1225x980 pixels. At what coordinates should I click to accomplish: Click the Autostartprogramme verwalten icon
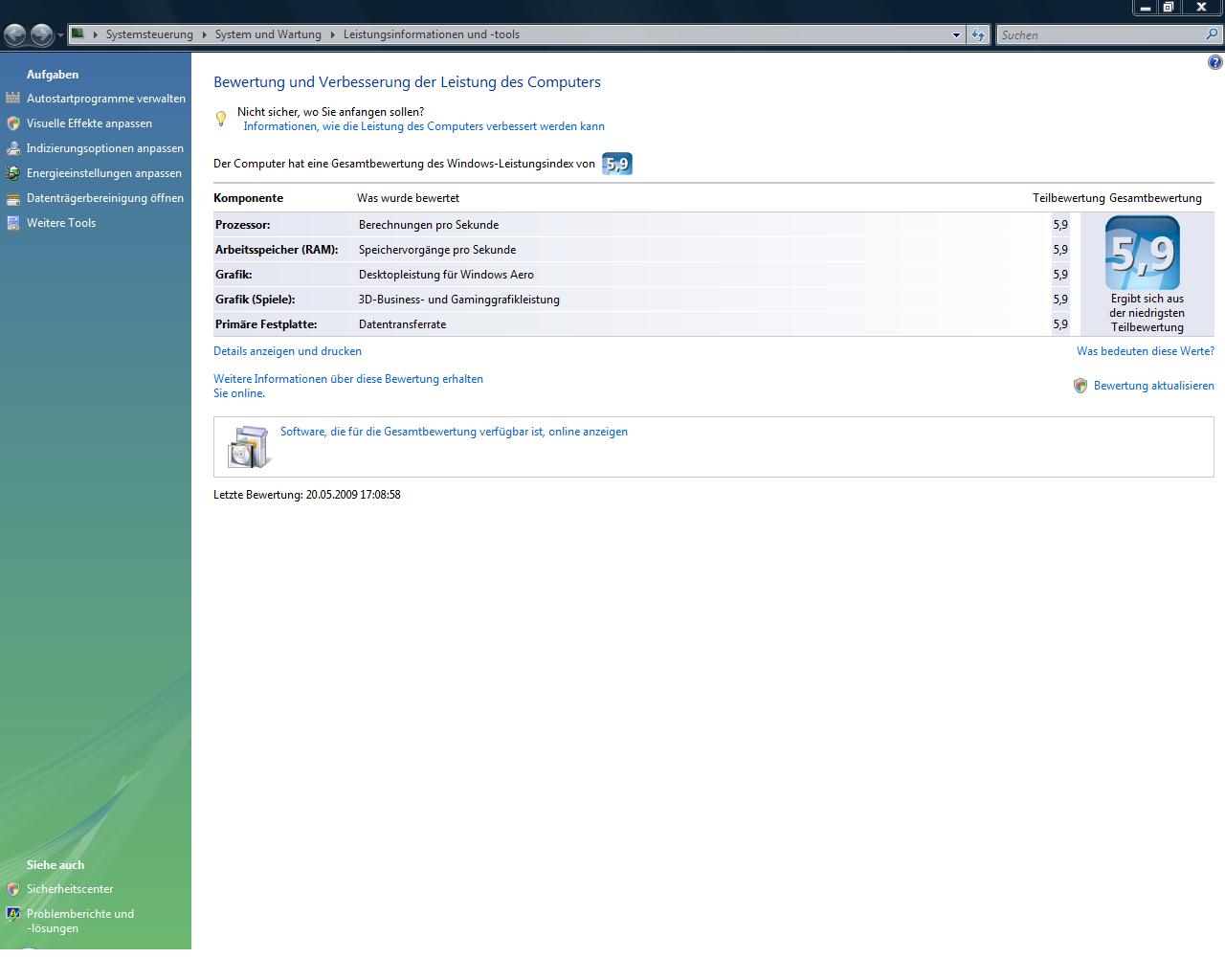pos(12,99)
